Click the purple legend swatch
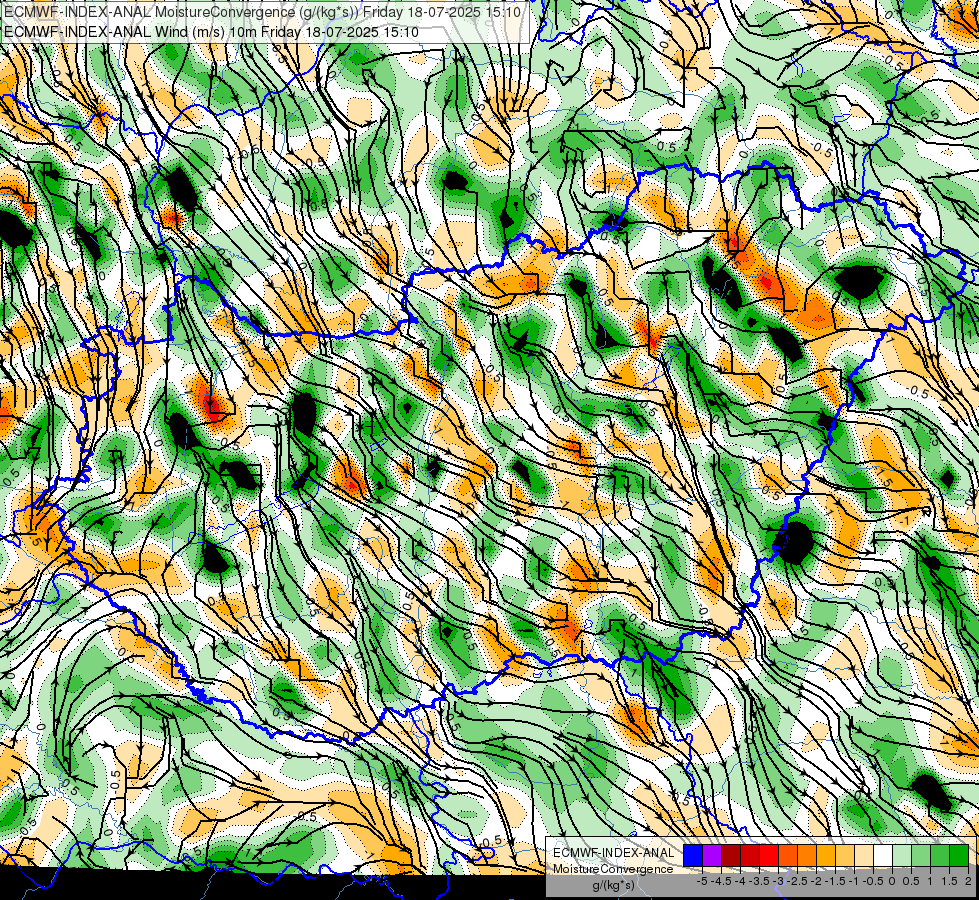The image size is (979, 900). pos(712,856)
